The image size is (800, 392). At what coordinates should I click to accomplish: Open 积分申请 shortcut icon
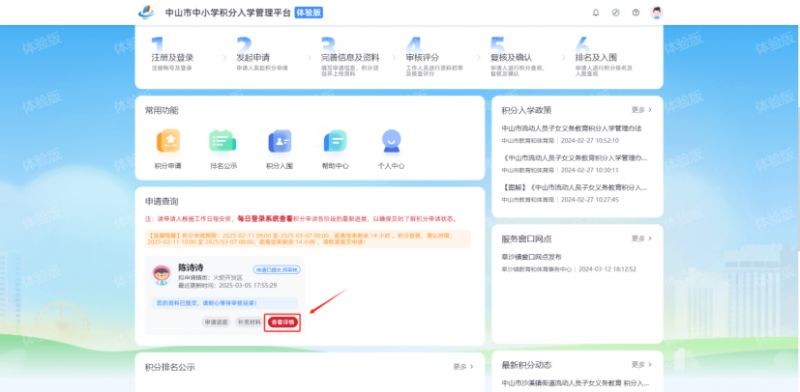tap(168, 141)
